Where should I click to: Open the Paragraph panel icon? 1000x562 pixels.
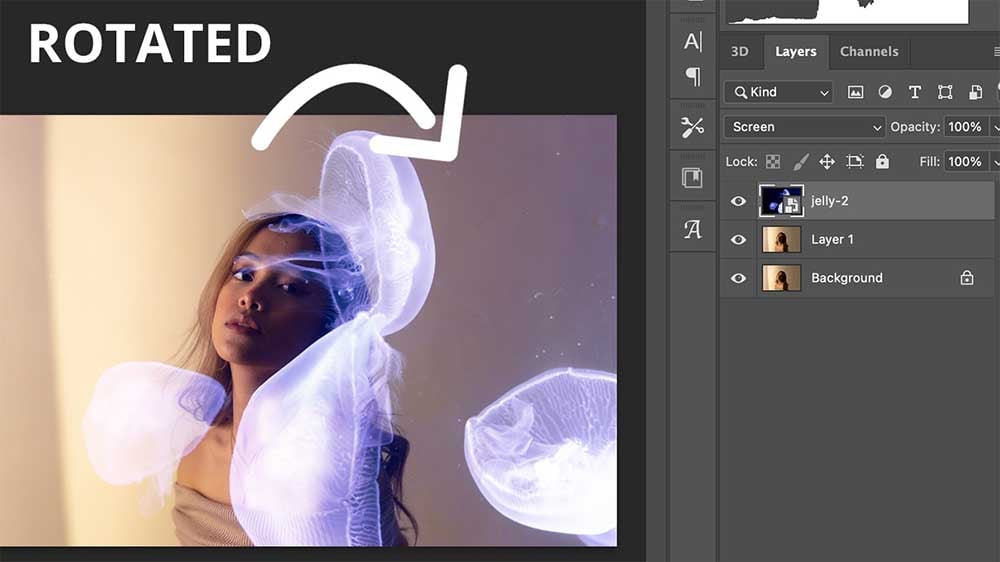click(x=693, y=77)
